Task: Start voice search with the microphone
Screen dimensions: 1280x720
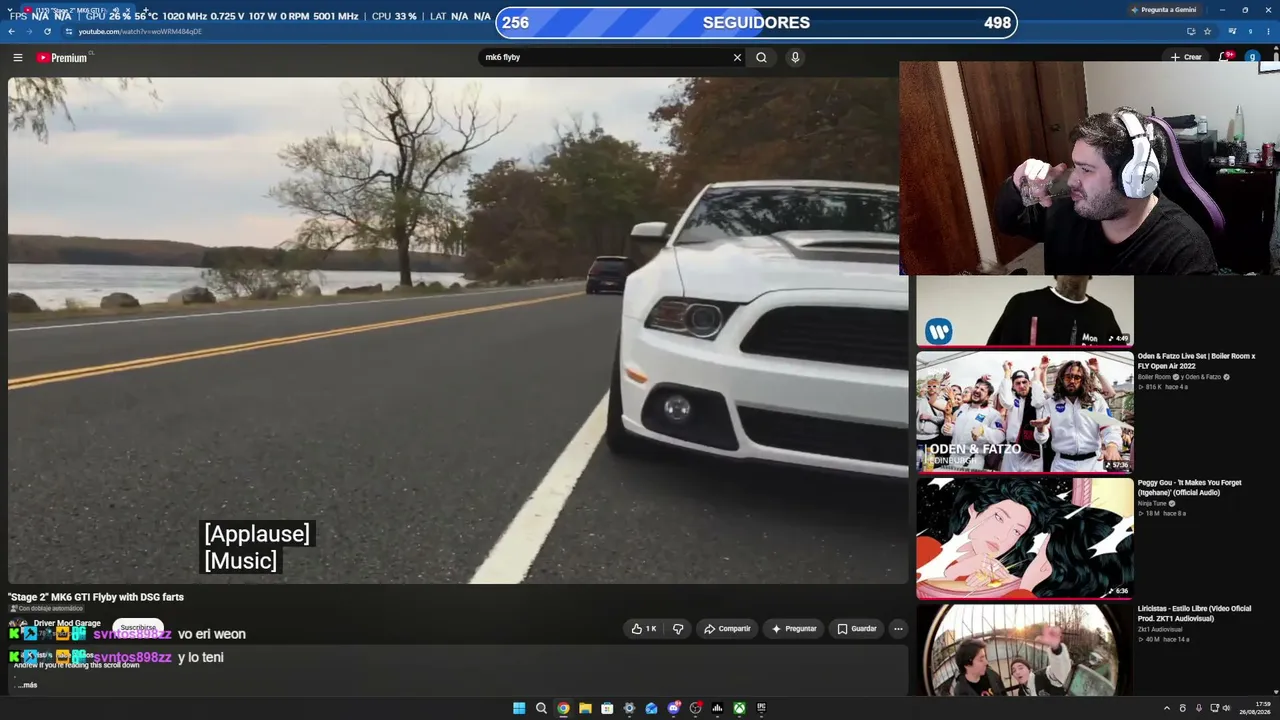Action: coord(795,57)
